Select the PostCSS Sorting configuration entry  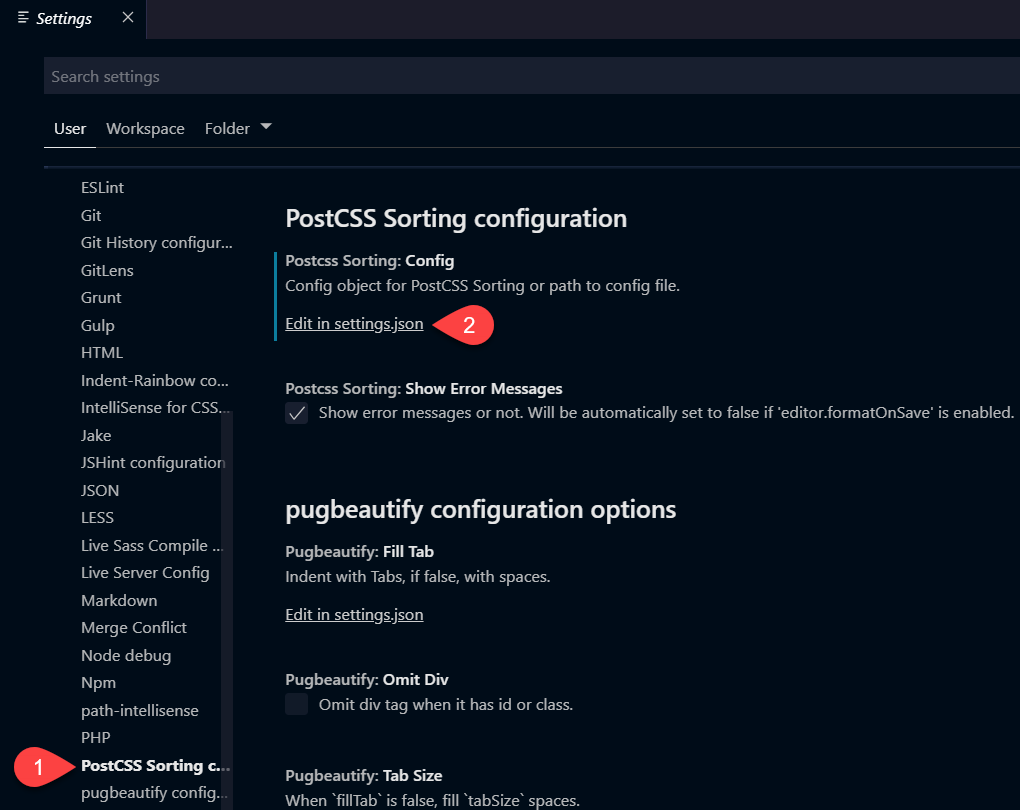click(153, 765)
